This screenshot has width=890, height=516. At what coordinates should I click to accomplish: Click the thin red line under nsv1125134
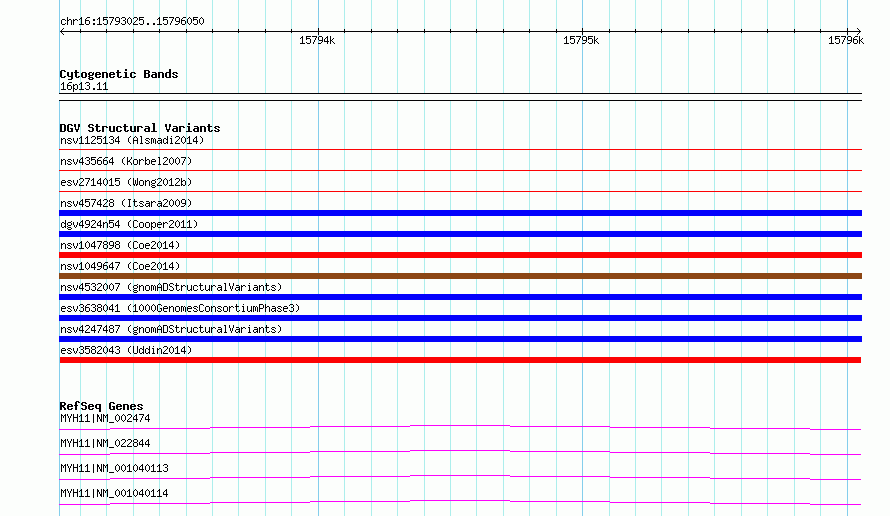(460, 149)
